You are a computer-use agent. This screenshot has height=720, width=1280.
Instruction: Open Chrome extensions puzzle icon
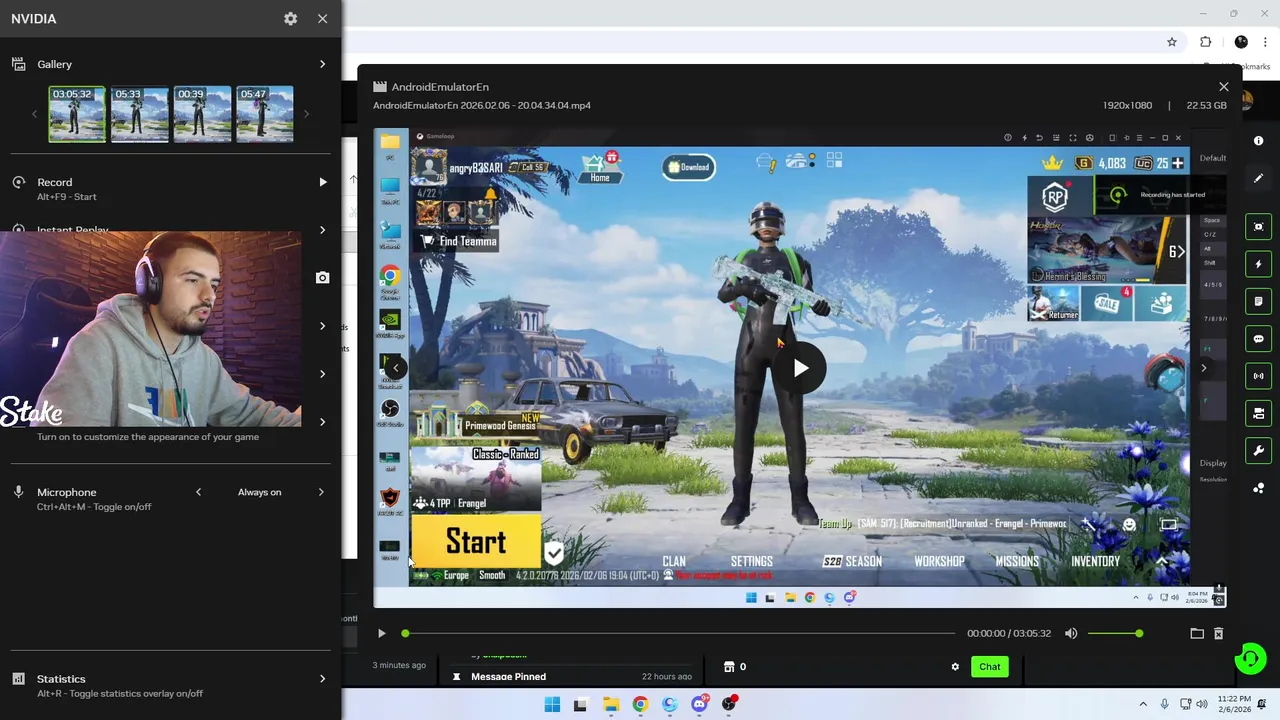[1205, 42]
